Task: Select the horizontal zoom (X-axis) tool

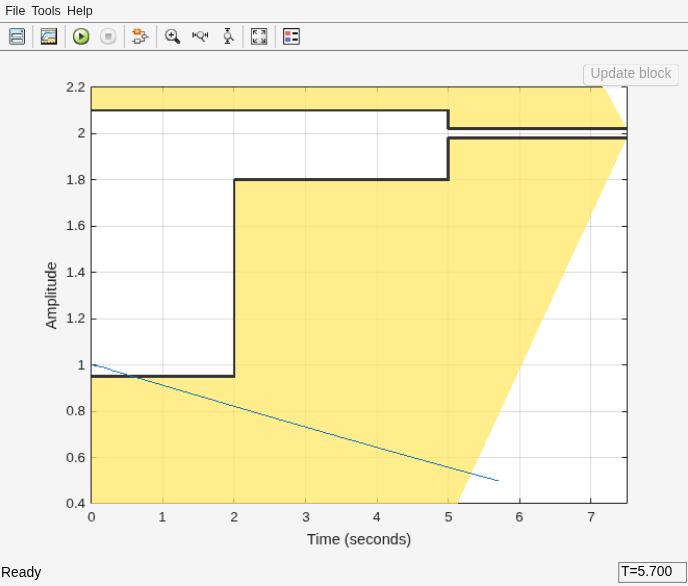Action: tap(200, 36)
